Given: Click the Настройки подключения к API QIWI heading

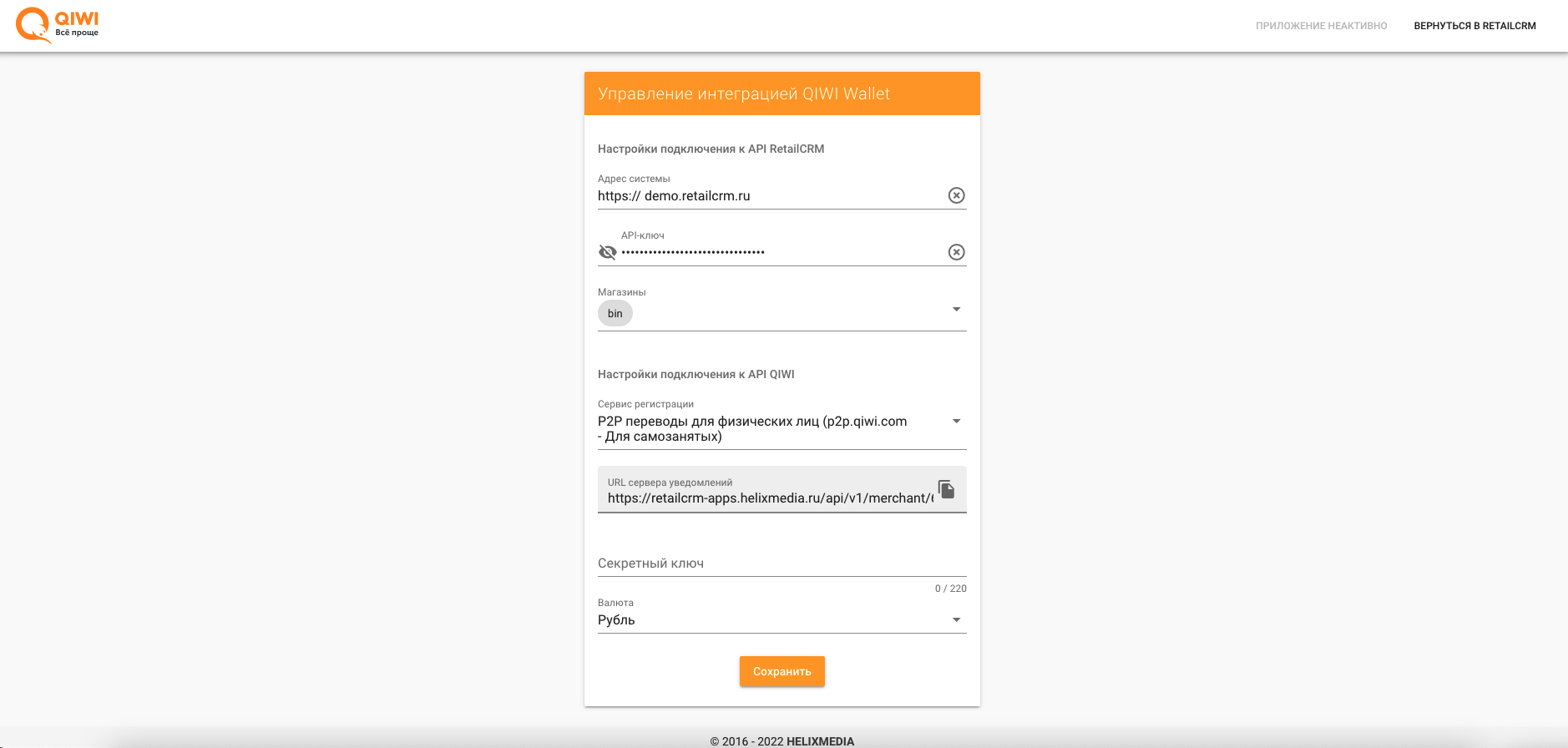Looking at the screenshot, I should [696, 375].
